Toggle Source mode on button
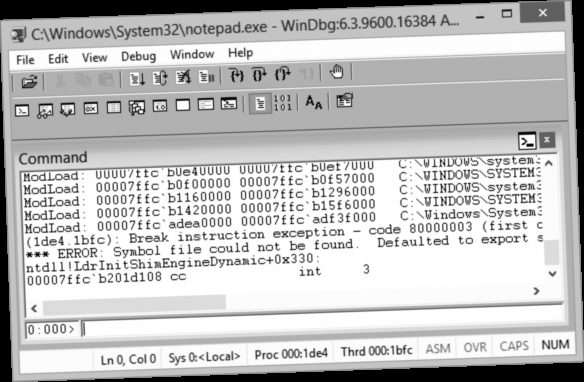This screenshot has height=382, width=584. coord(260,103)
